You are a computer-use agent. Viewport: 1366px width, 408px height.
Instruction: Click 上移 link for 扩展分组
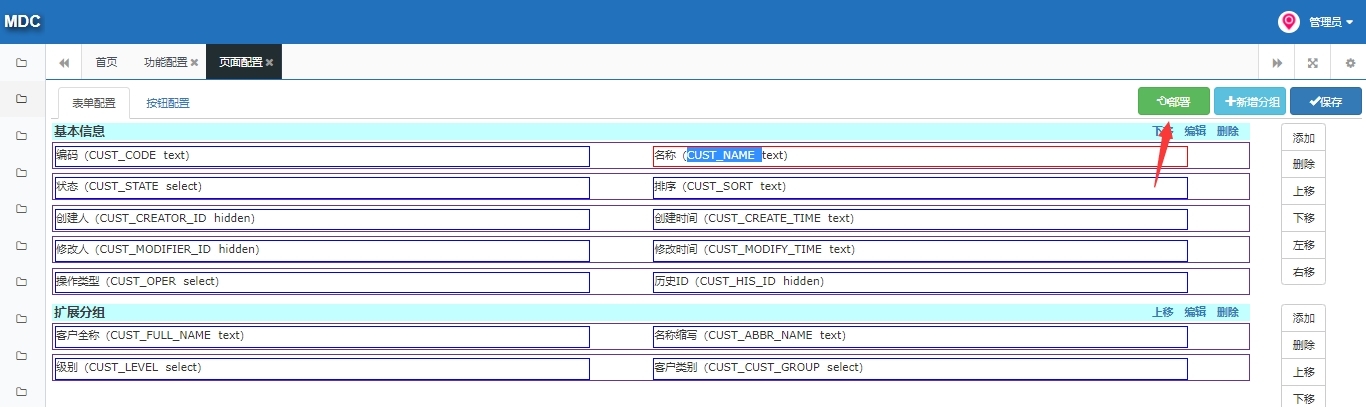1162,312
